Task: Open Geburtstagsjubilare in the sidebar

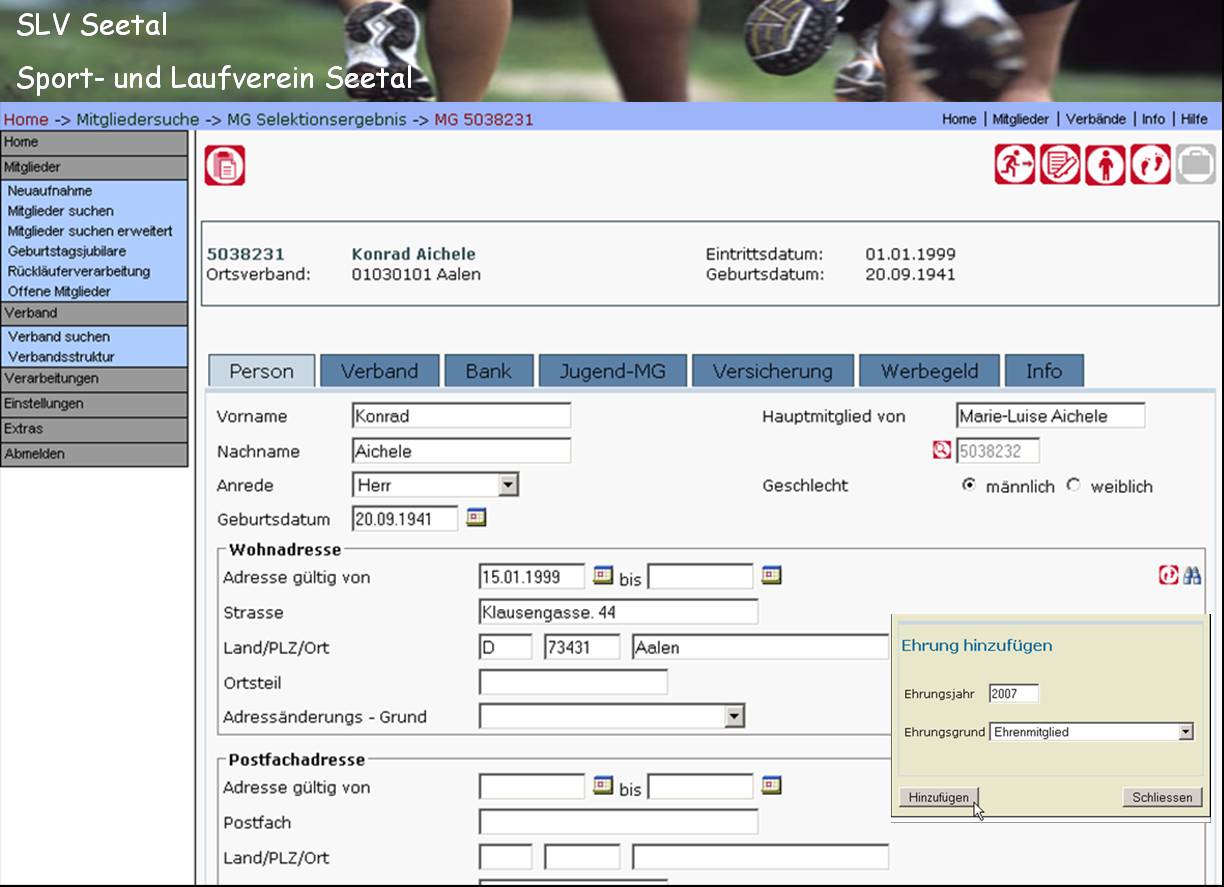Action: [67, 251]
